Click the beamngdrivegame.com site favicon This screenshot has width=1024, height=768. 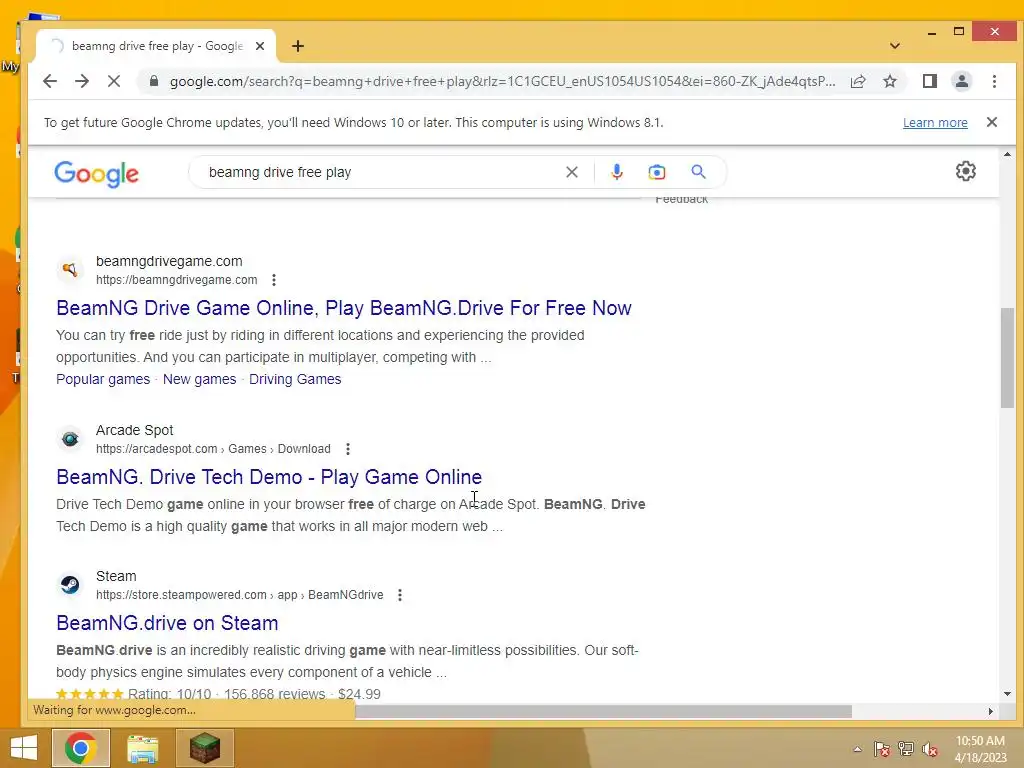point(70,270)
